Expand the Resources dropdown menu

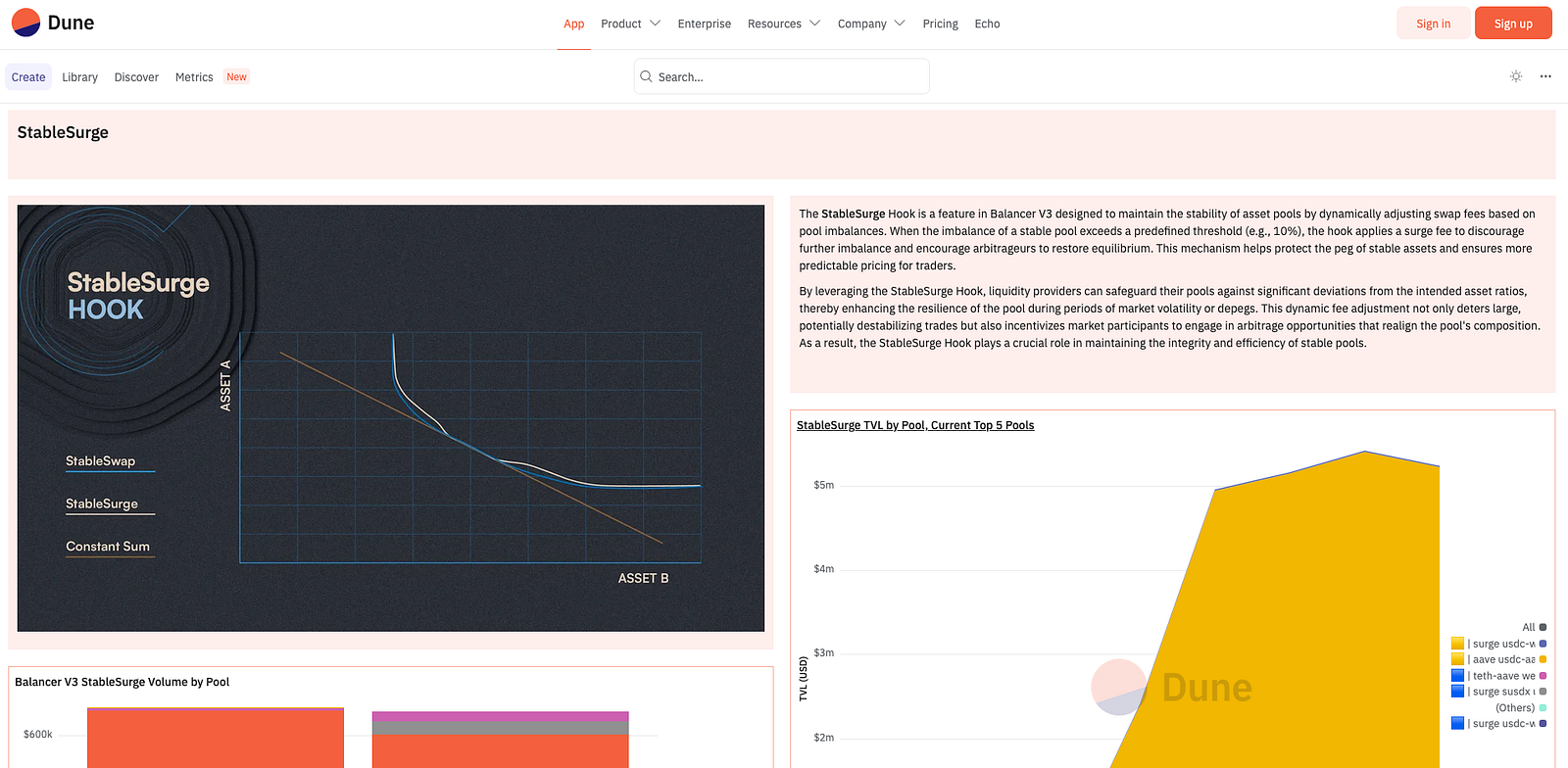coord(783,24)
